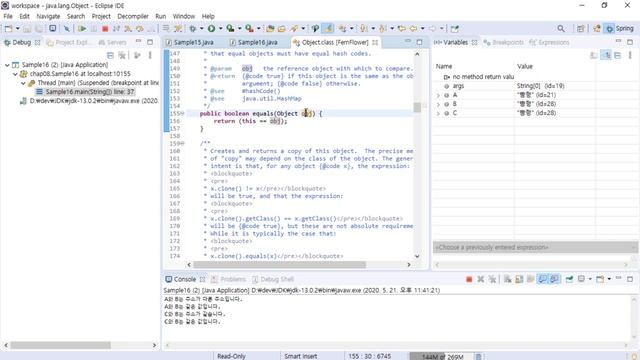
Task: Expand variable A in Variables
Action: (x=439, y=95)
